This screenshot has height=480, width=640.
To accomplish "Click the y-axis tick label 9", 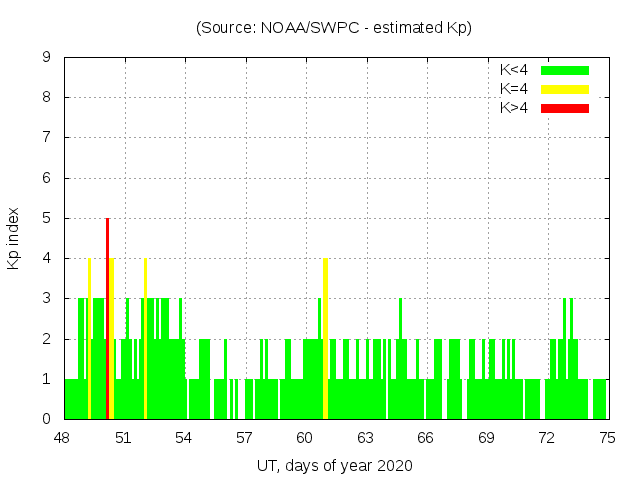I will (x=46, y=58).
